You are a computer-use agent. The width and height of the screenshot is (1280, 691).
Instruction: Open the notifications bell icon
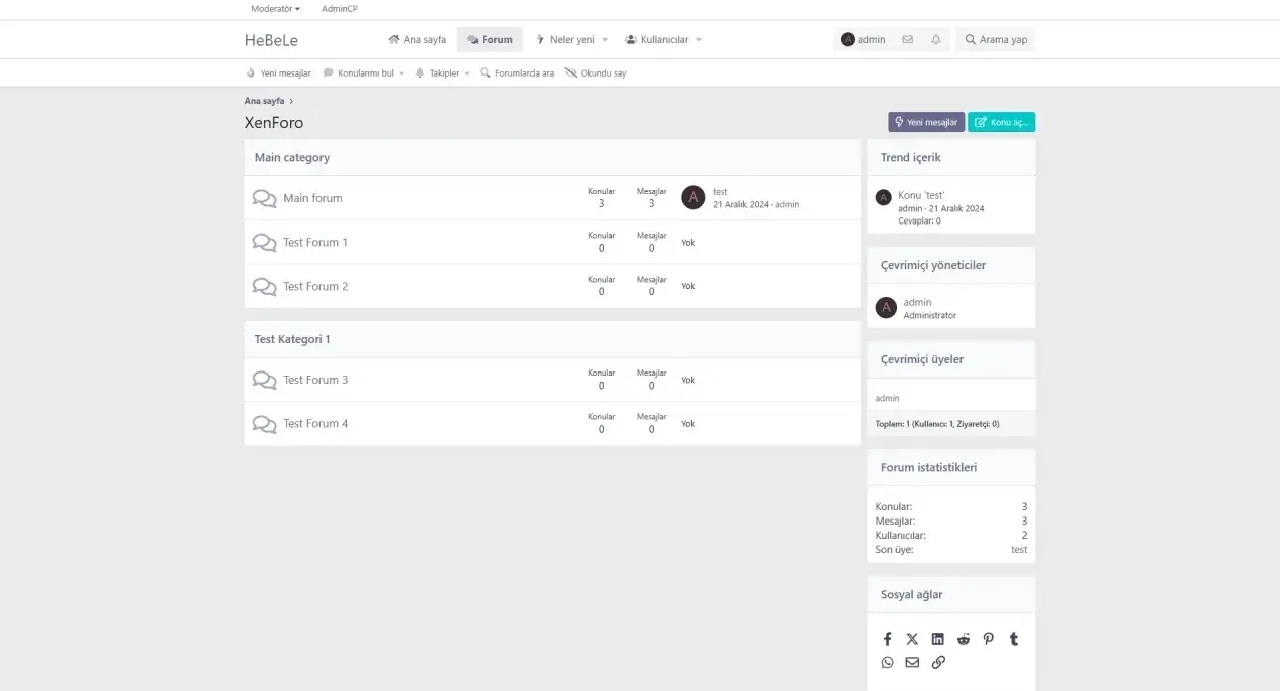pos(936,40)
